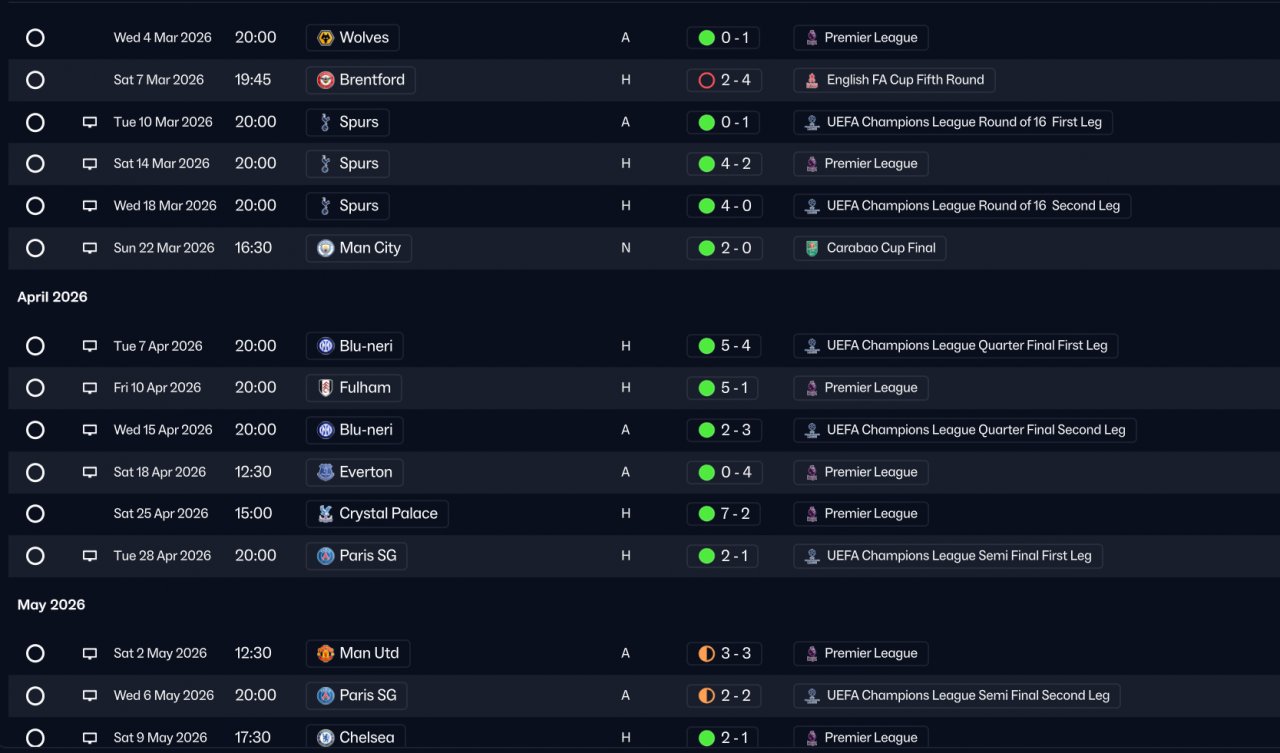Image resolution: width=1280 pixels, height=753 pixels.
Task: Select the radio circle for Wolves fixture
Action: [35, 38]
